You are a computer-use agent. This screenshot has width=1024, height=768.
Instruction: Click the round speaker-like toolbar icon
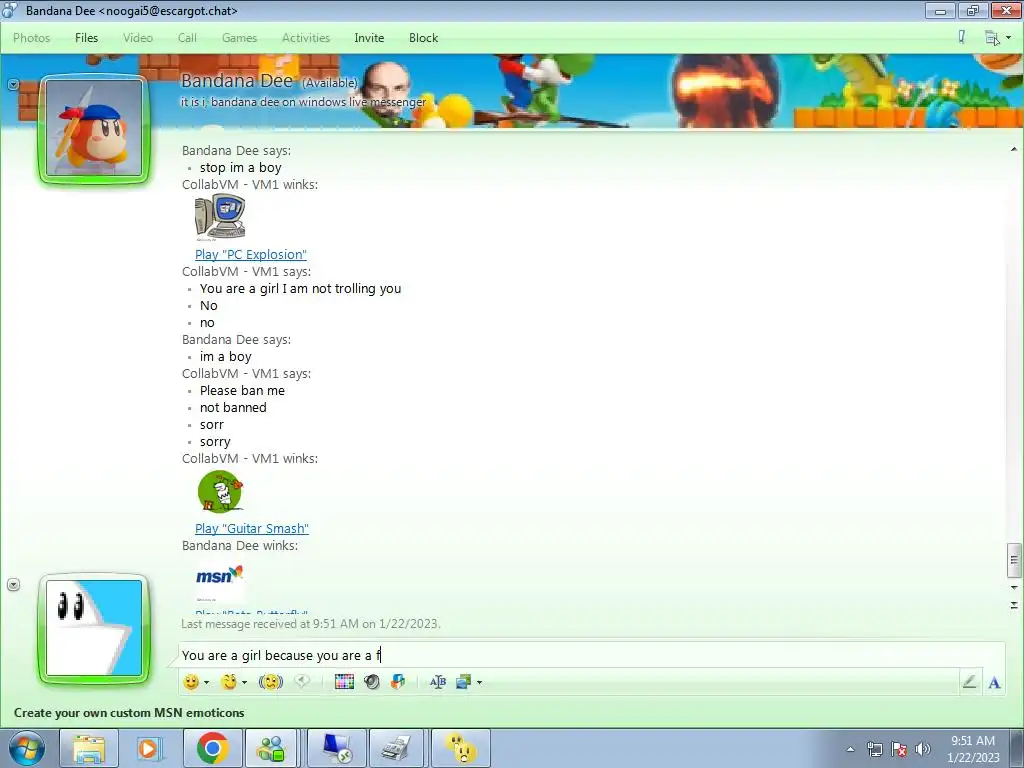pyautogui.click(x=372, y=682)
